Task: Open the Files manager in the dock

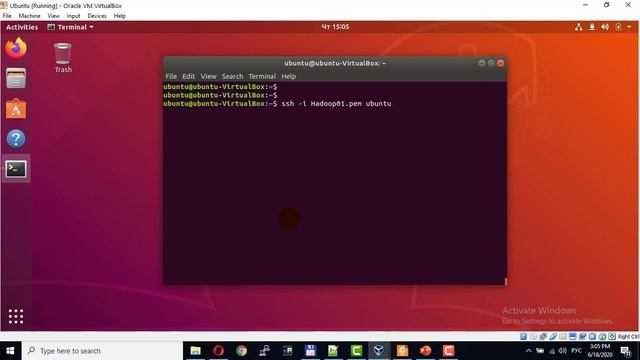Action: pyautogui.click(x=16, y=78)
